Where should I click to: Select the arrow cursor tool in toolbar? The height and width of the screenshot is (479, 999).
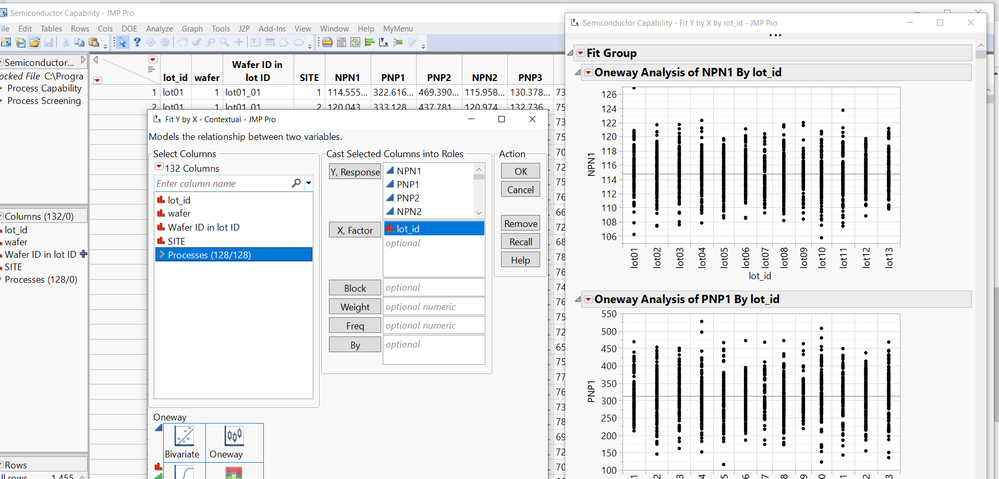coord(122,43)
